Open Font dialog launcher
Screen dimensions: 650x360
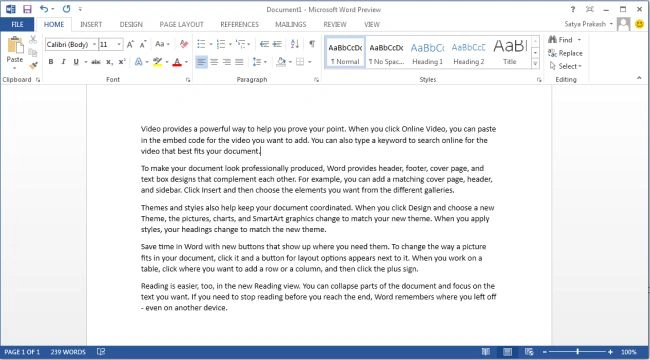pyautogui.click(x=188, y=80)
